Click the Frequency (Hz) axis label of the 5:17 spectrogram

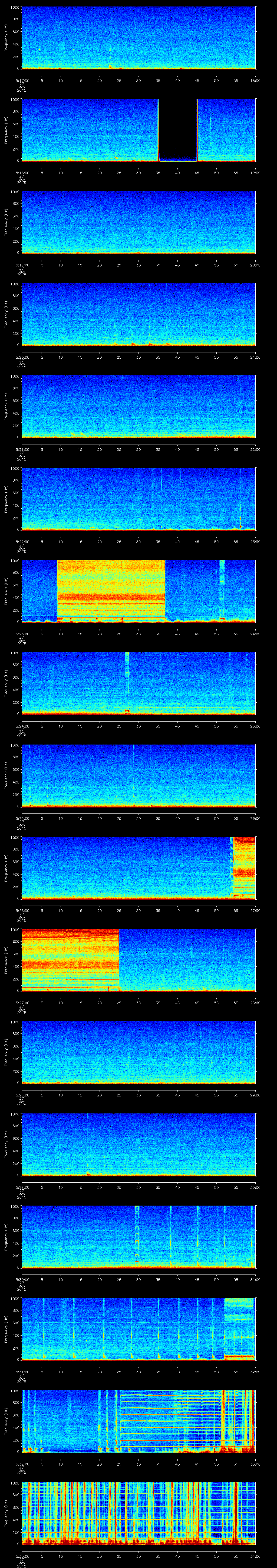(x=6, y=38)
